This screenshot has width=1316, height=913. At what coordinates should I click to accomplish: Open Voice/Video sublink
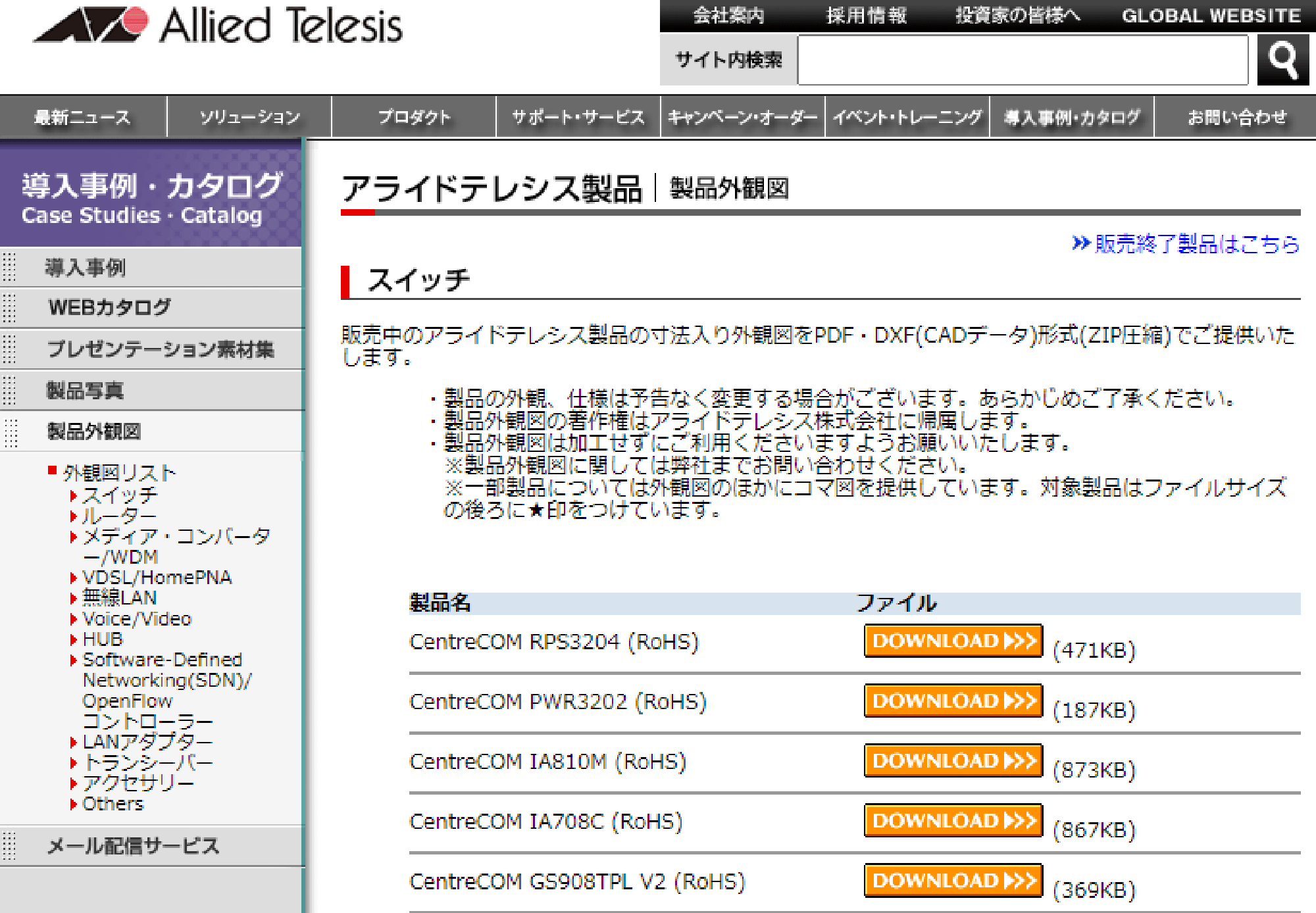click(x=137, y=618)
